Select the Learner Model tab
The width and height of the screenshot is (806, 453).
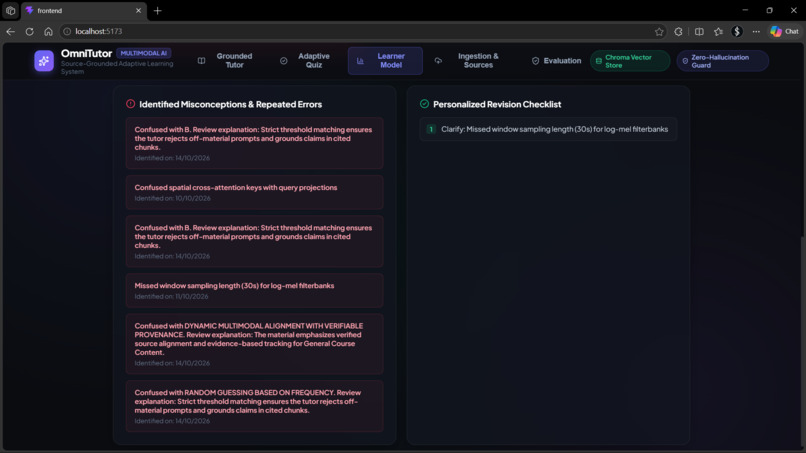pyautogui.click(x=385, y=61)
